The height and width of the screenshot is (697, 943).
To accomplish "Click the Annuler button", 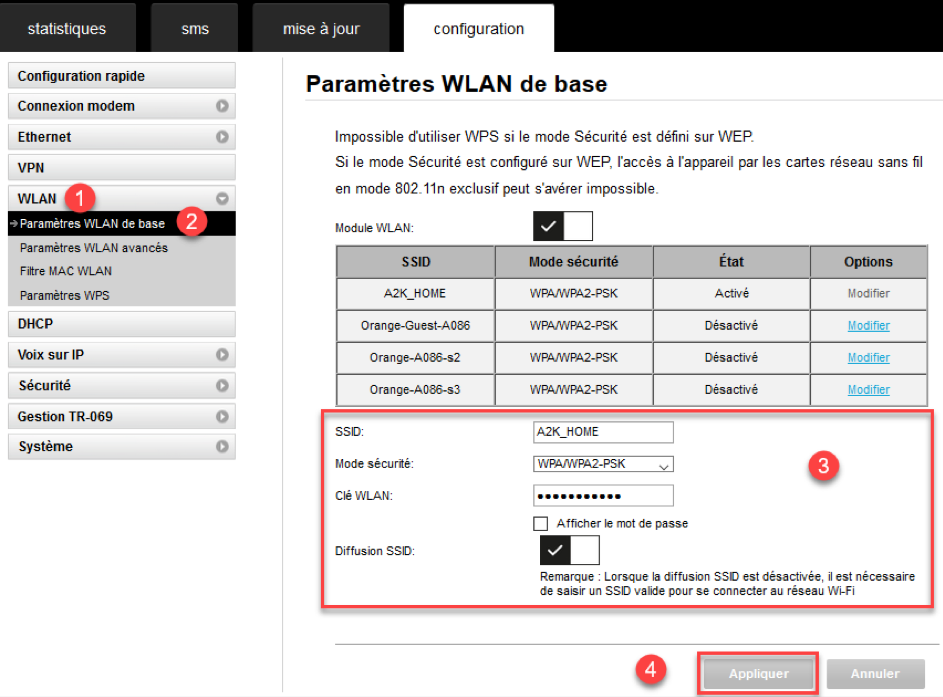I will click(x=875, y=674).
